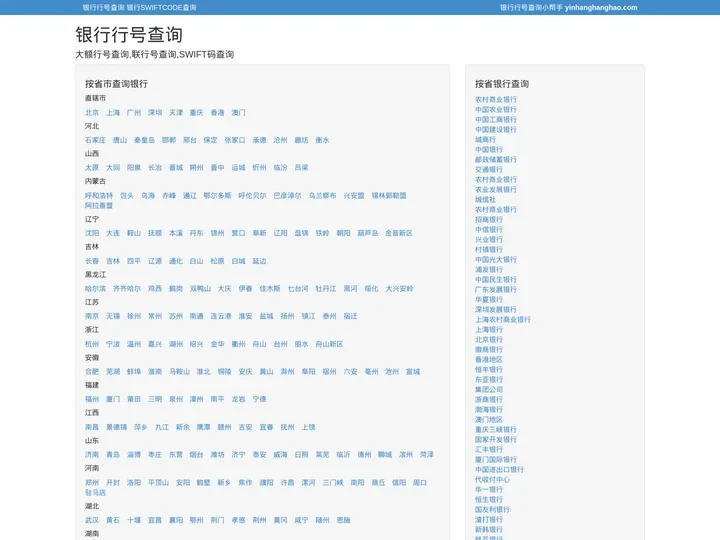Viewport: 720px width, 540px height.
Task: Select 澳门 under 直辖市
Action: (x=238, y=112)
